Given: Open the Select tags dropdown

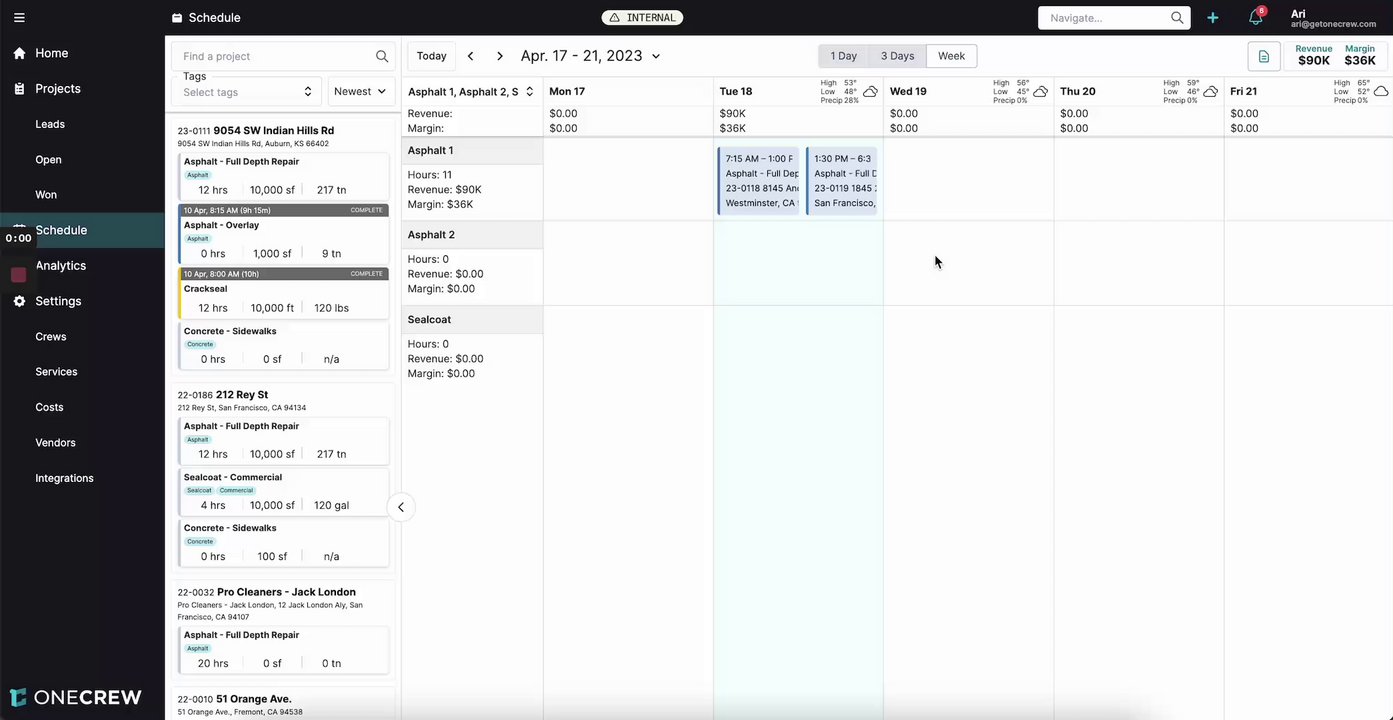Looking at the screenshot, I should pyautogui.click(x=248, y=91).
